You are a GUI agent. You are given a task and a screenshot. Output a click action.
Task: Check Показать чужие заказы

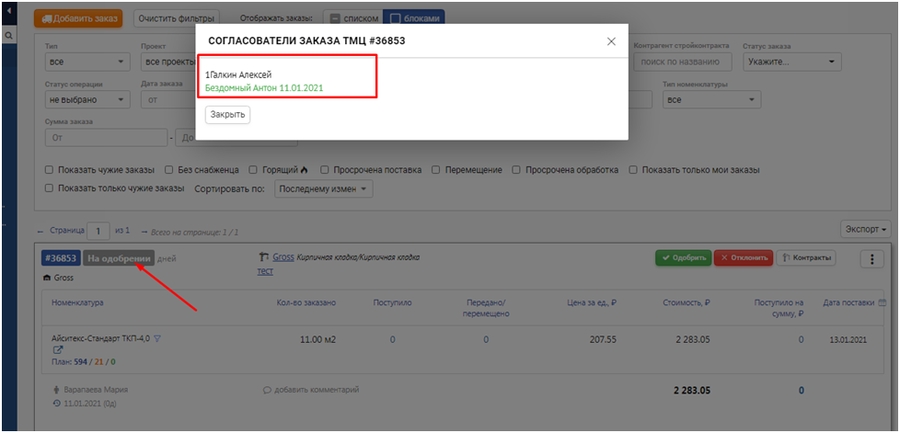pos(50,170)
